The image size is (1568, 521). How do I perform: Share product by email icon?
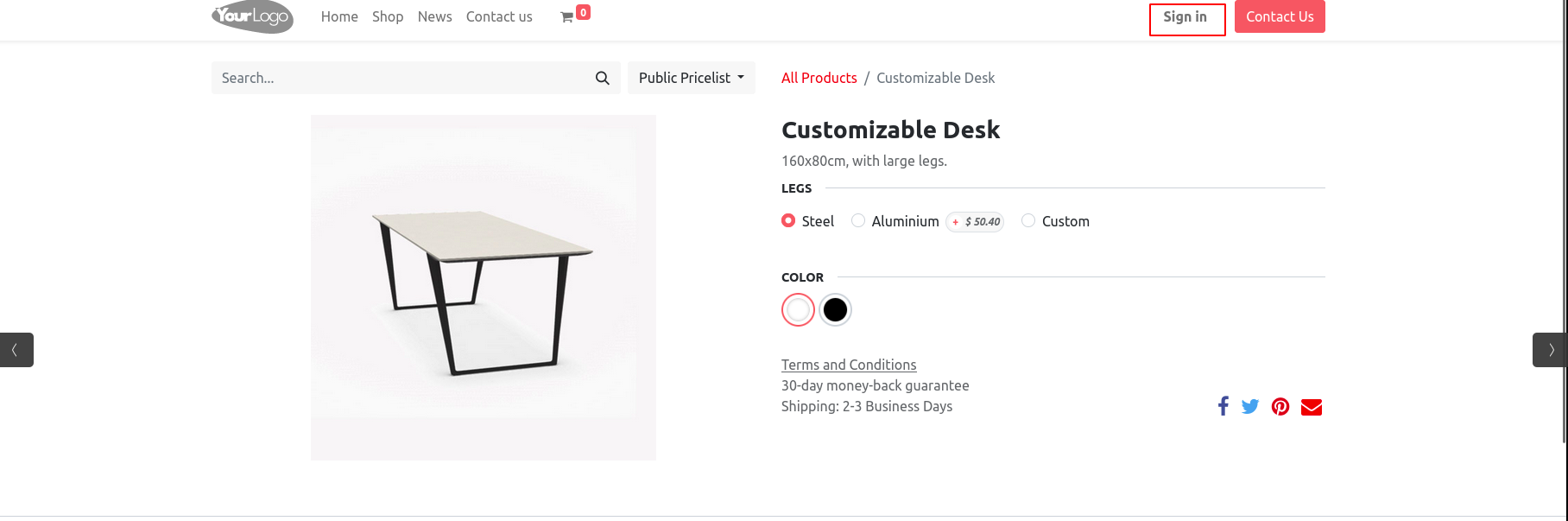point(1312,407)
